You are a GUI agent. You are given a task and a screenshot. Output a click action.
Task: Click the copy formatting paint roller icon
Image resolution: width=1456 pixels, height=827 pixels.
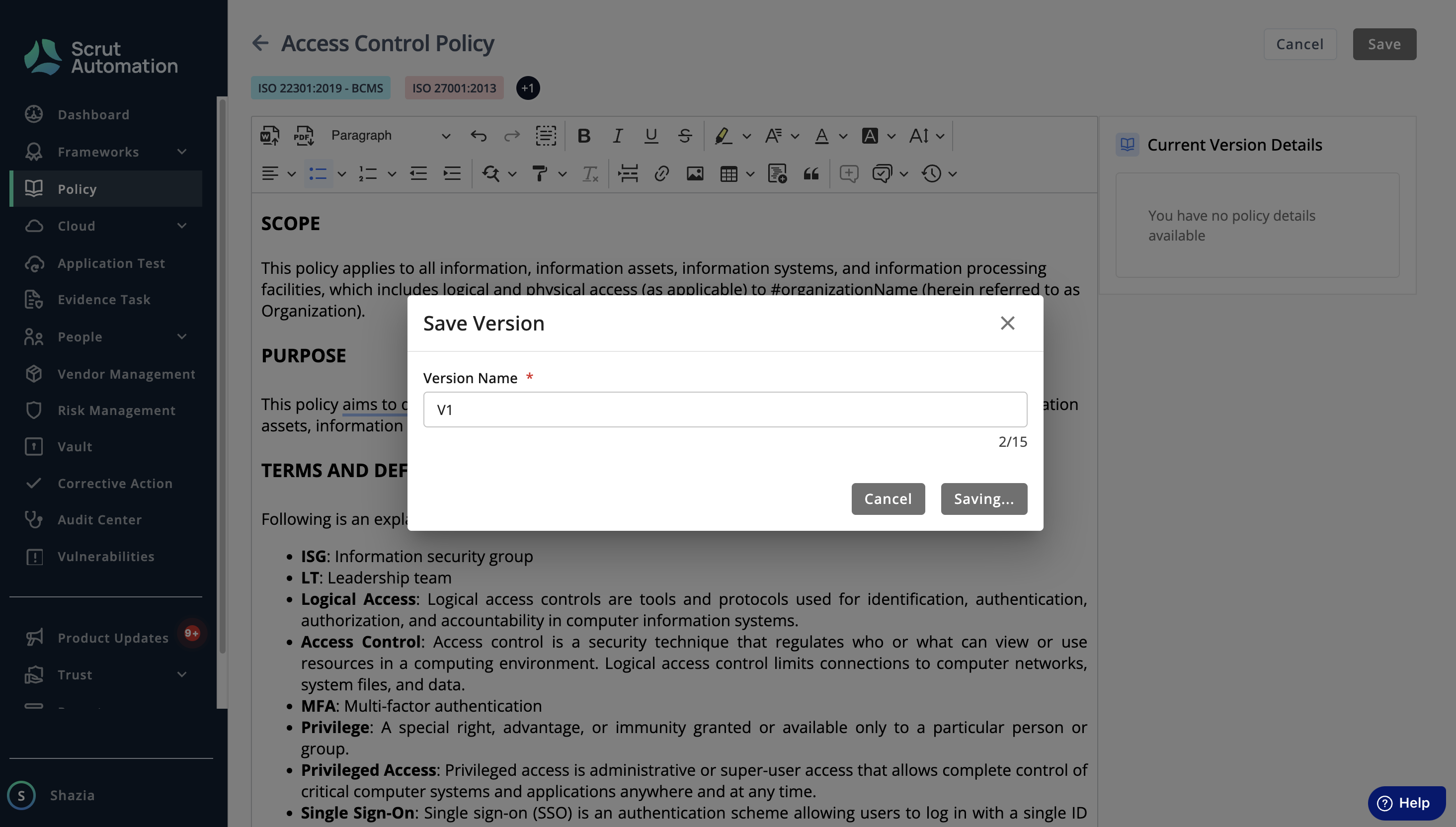540,174
